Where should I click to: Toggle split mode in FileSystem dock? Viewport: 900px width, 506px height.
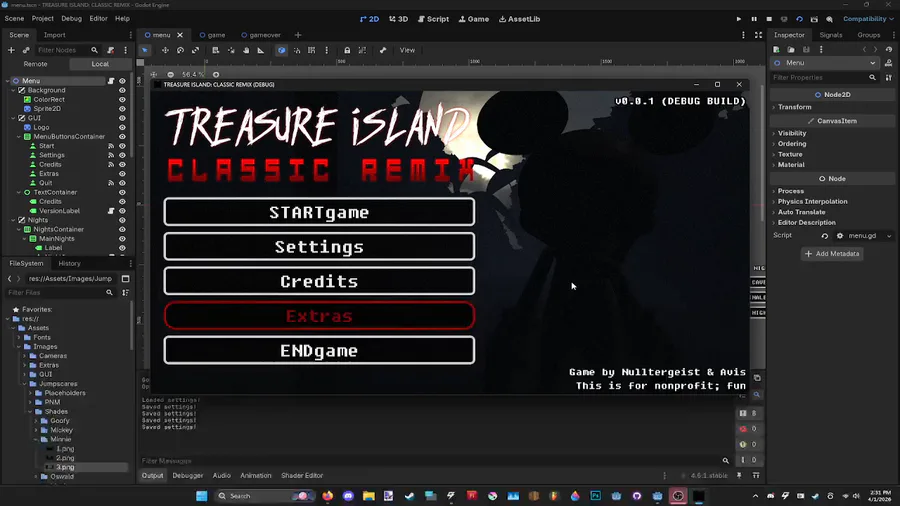pos(125,279)
